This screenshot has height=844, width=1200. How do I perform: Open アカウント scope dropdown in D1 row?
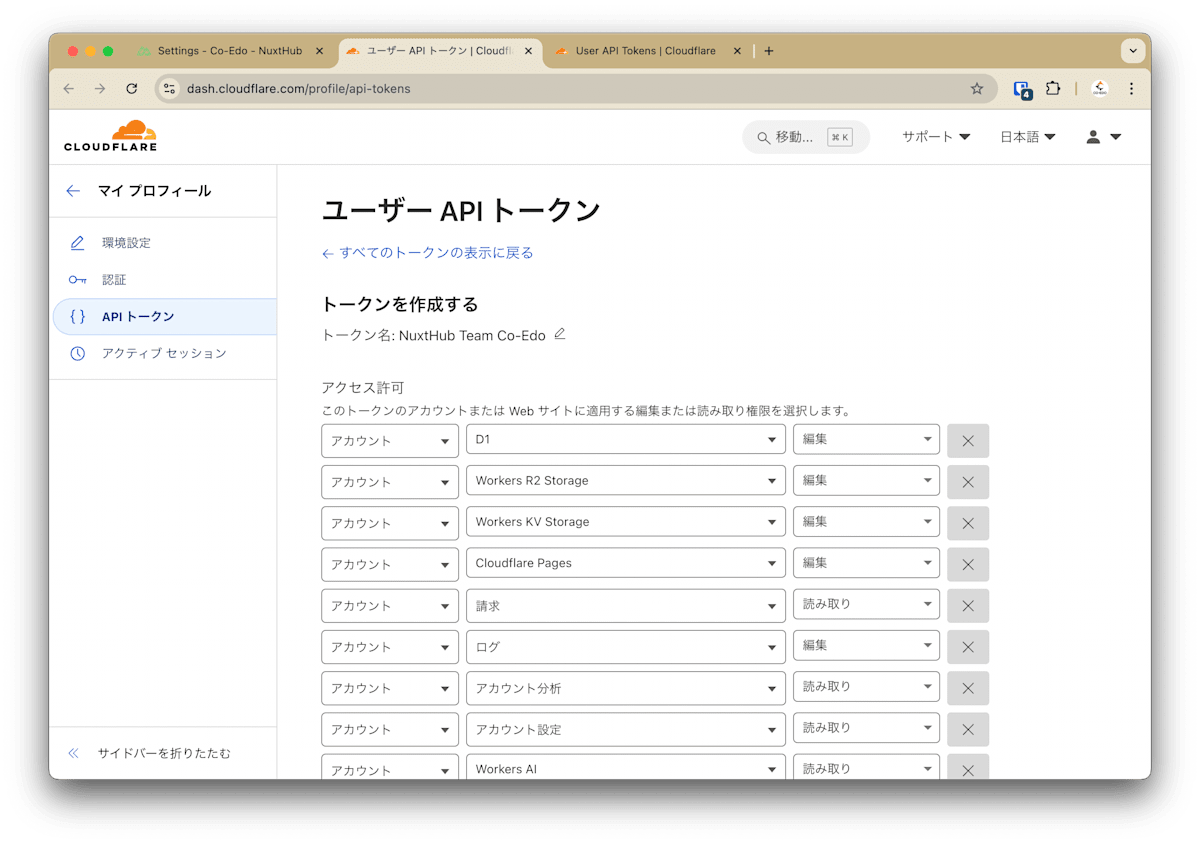(x=390, y=440)
